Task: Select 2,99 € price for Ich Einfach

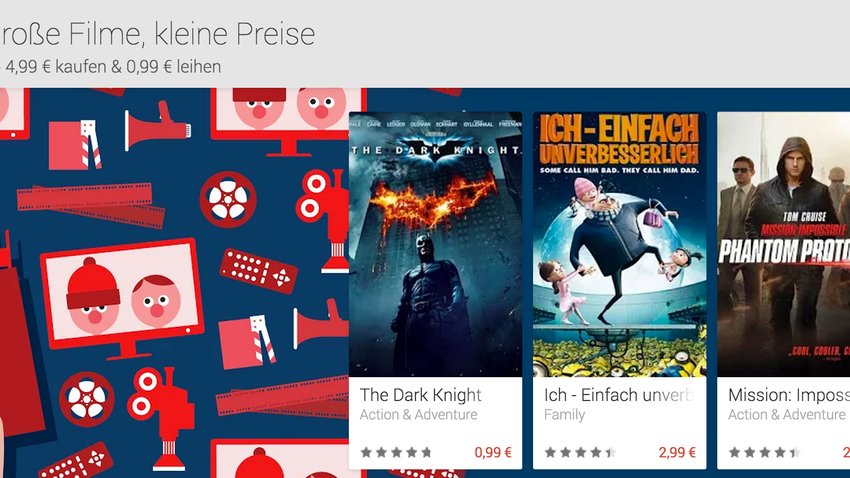Action: 677,452
